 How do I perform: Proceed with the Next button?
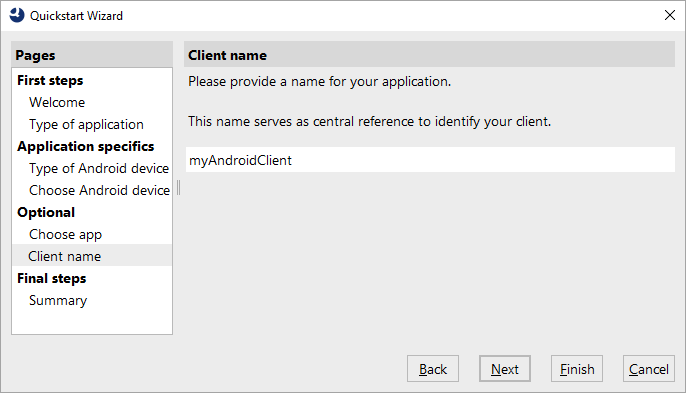tap(504, 369)
